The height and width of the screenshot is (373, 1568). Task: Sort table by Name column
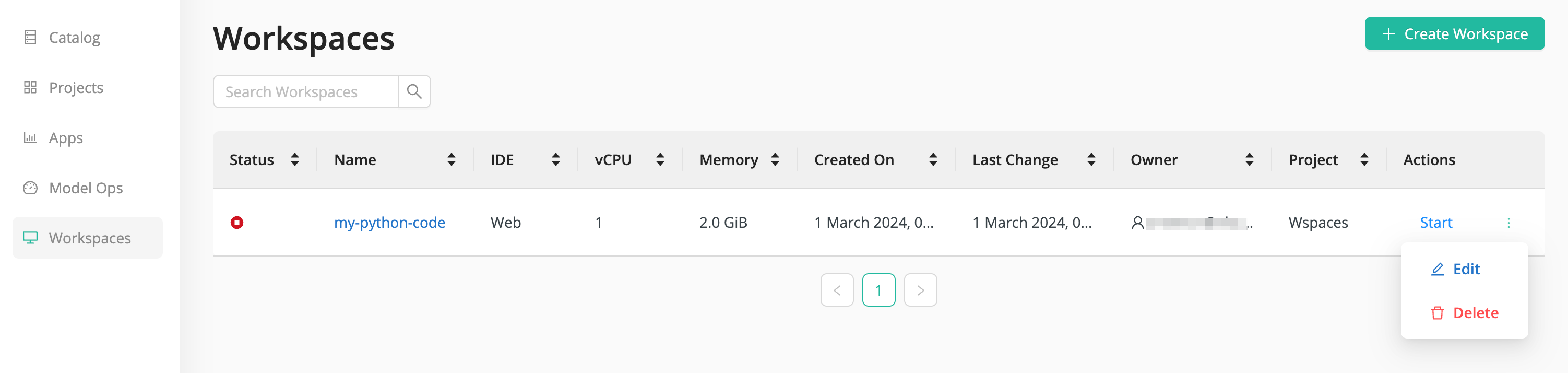(x=451, y=160)
